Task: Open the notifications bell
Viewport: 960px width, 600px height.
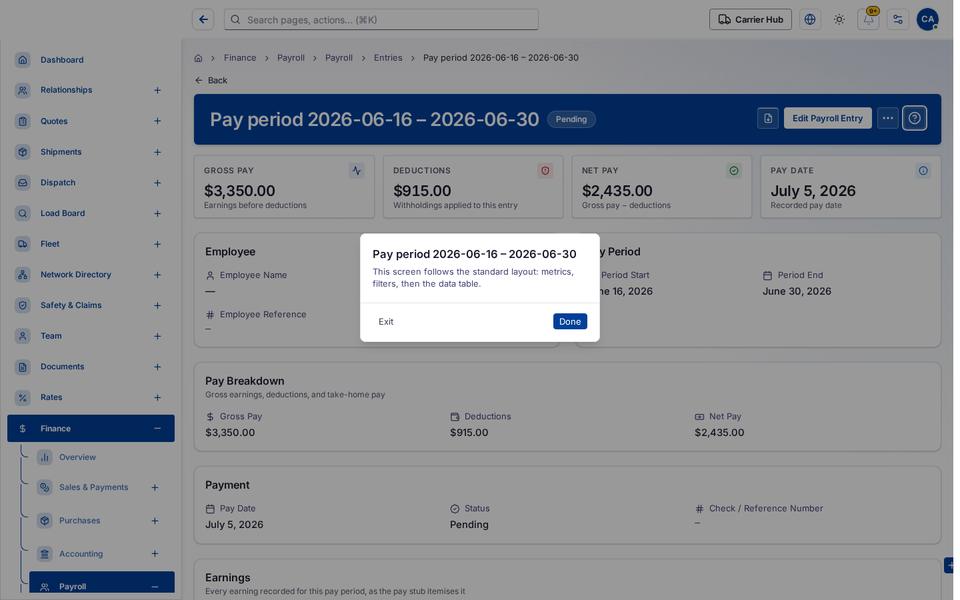Action: pos(868,20)
